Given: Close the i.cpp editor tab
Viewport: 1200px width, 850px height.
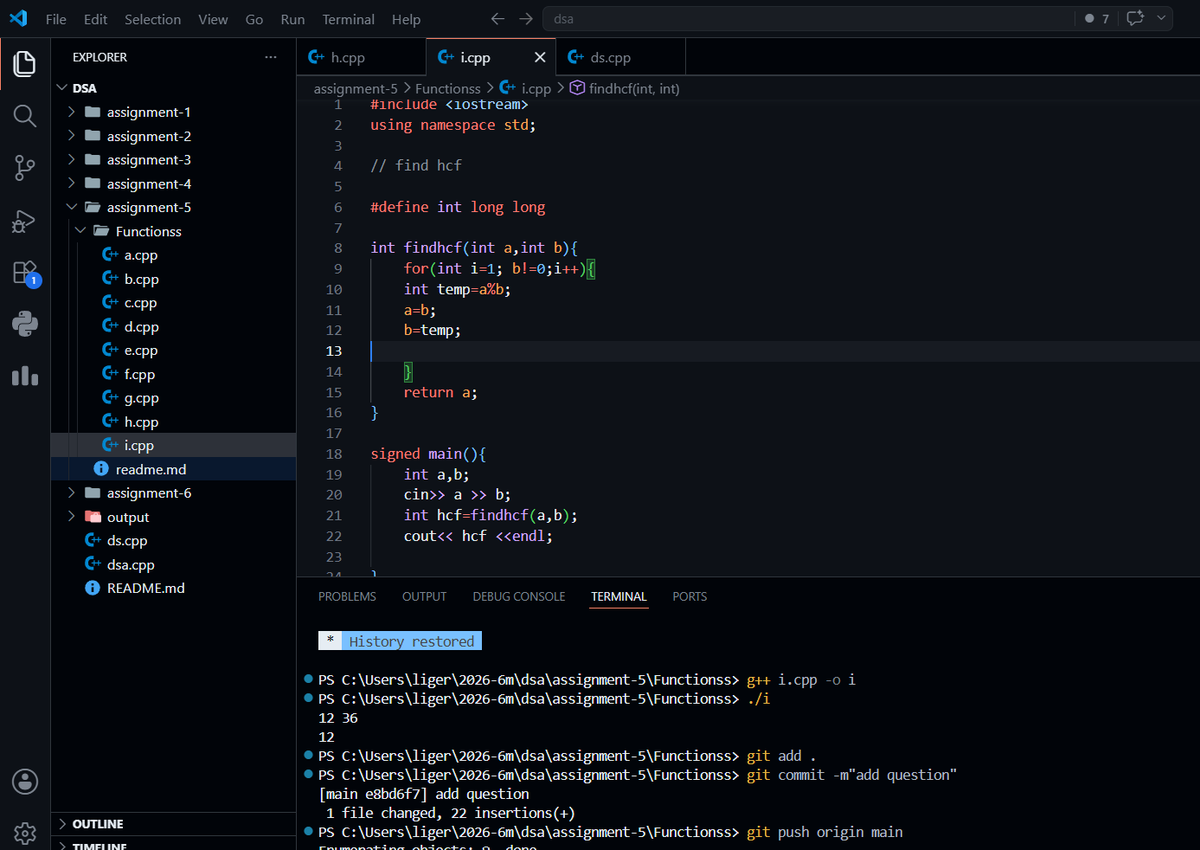Looking at the screenshot, I should click(x=540, y=57).
